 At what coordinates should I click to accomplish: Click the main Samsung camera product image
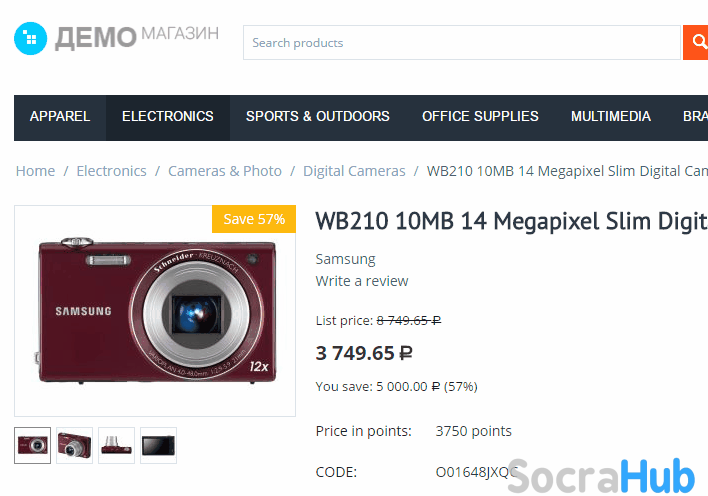155,311
